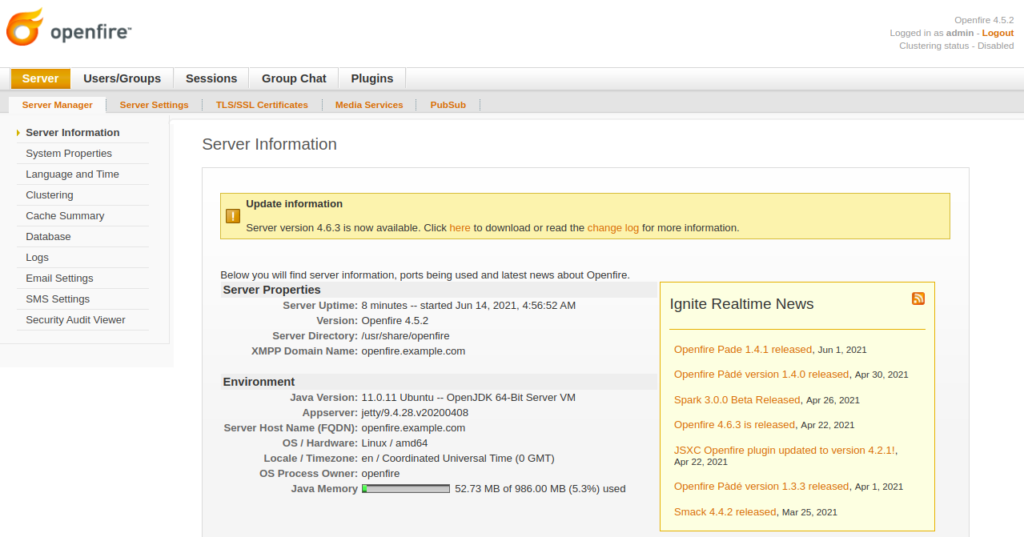Switch to Media Services subtab
Image resolution: width=1024 pixels, height=537 pixels.
click(369, 105)
